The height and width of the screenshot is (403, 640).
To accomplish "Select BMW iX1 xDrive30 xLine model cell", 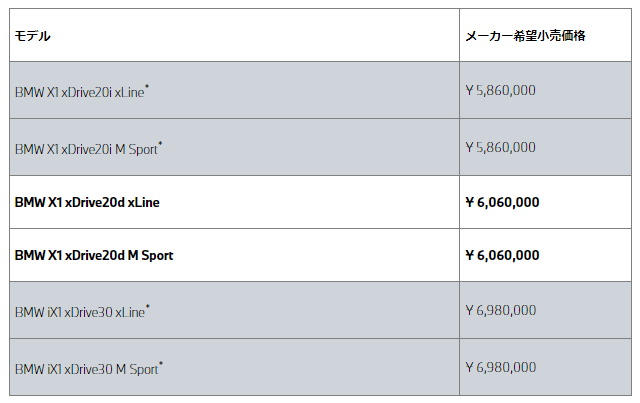I will (x=234, y=310).
